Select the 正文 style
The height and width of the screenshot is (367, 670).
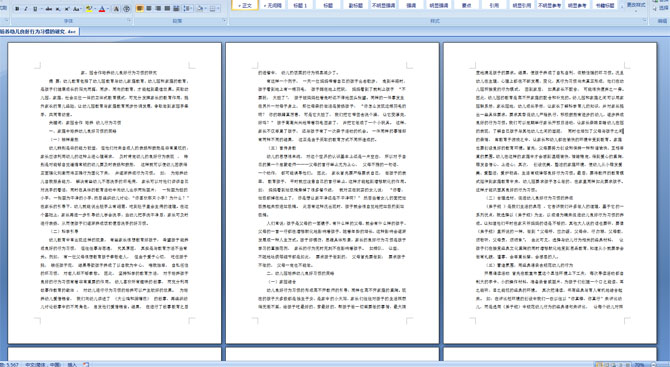tap(245, 5)
